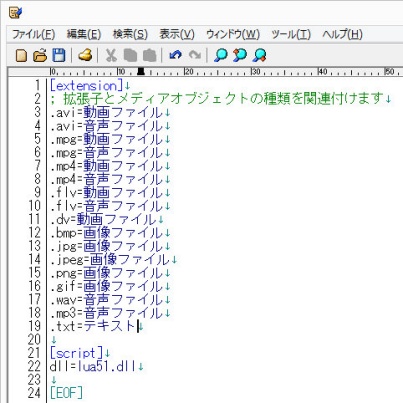
Task: Click line 22 dll=lua51.dll
Action: coord(93,366)
